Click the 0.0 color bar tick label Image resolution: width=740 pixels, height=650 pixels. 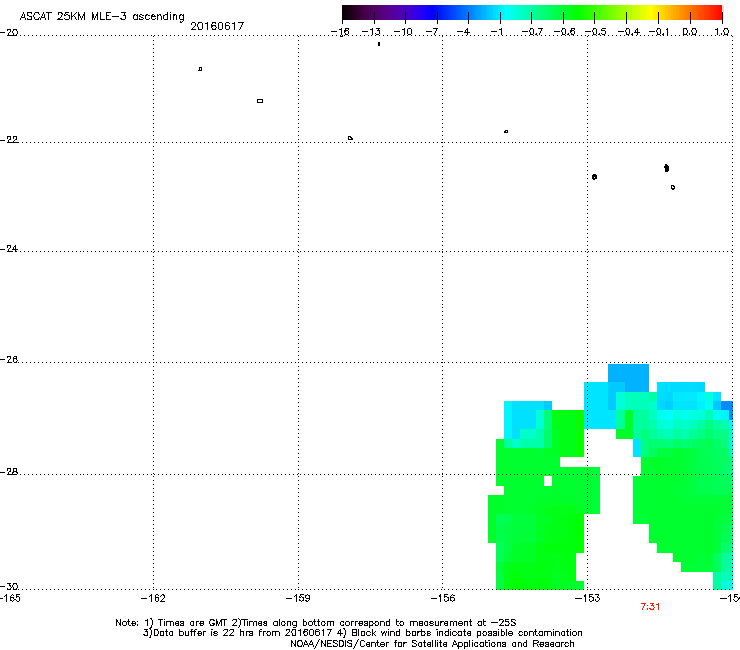tap(690, 32)
